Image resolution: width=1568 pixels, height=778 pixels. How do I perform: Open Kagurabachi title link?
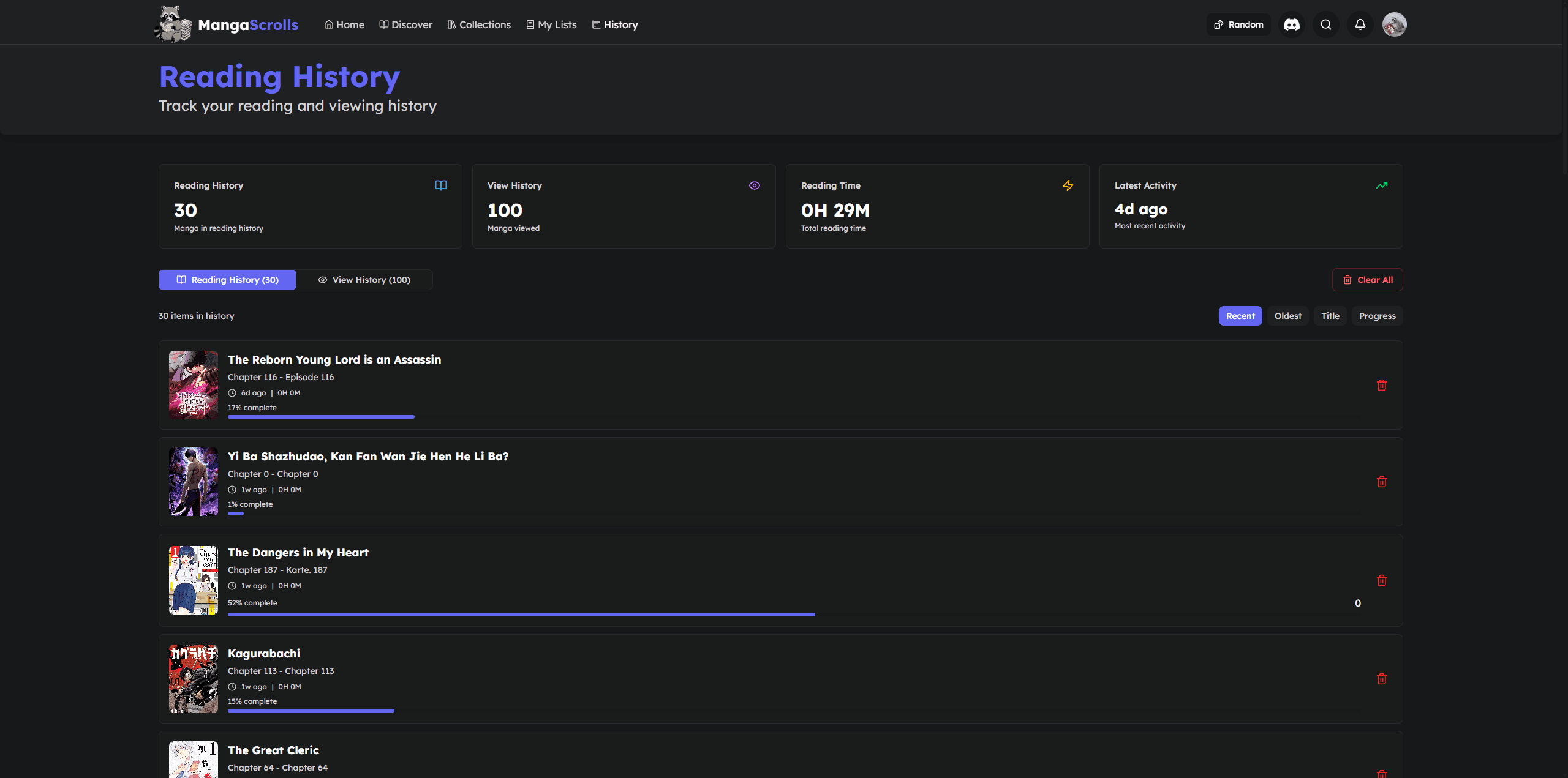tap(264, 654)
